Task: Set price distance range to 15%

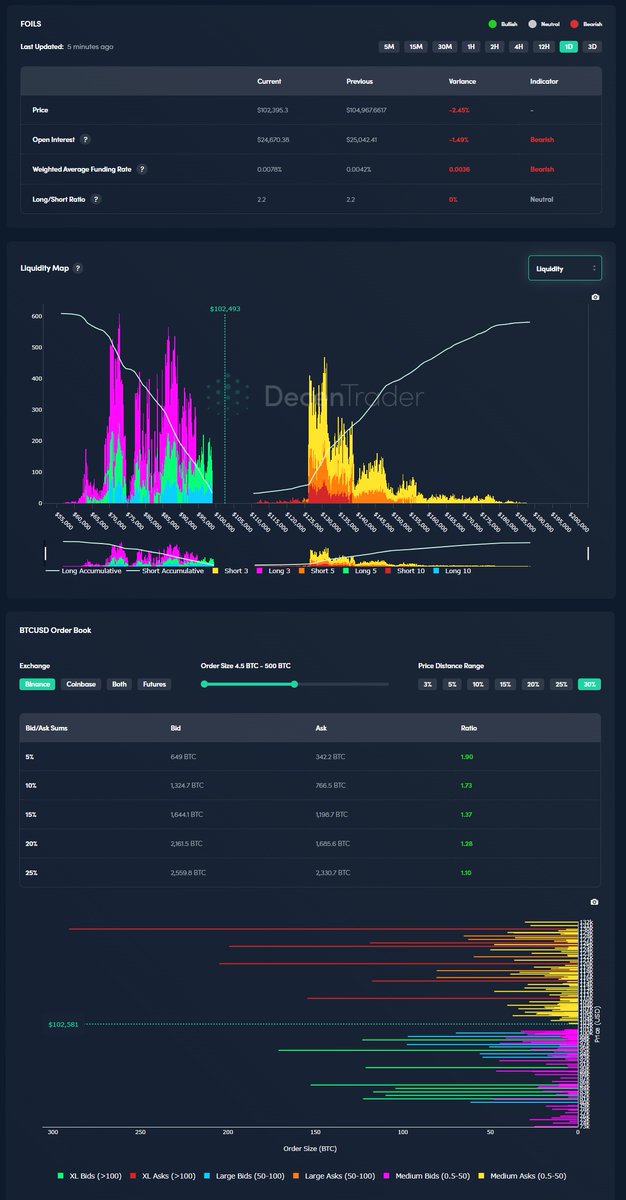Action: coord(506,684)
